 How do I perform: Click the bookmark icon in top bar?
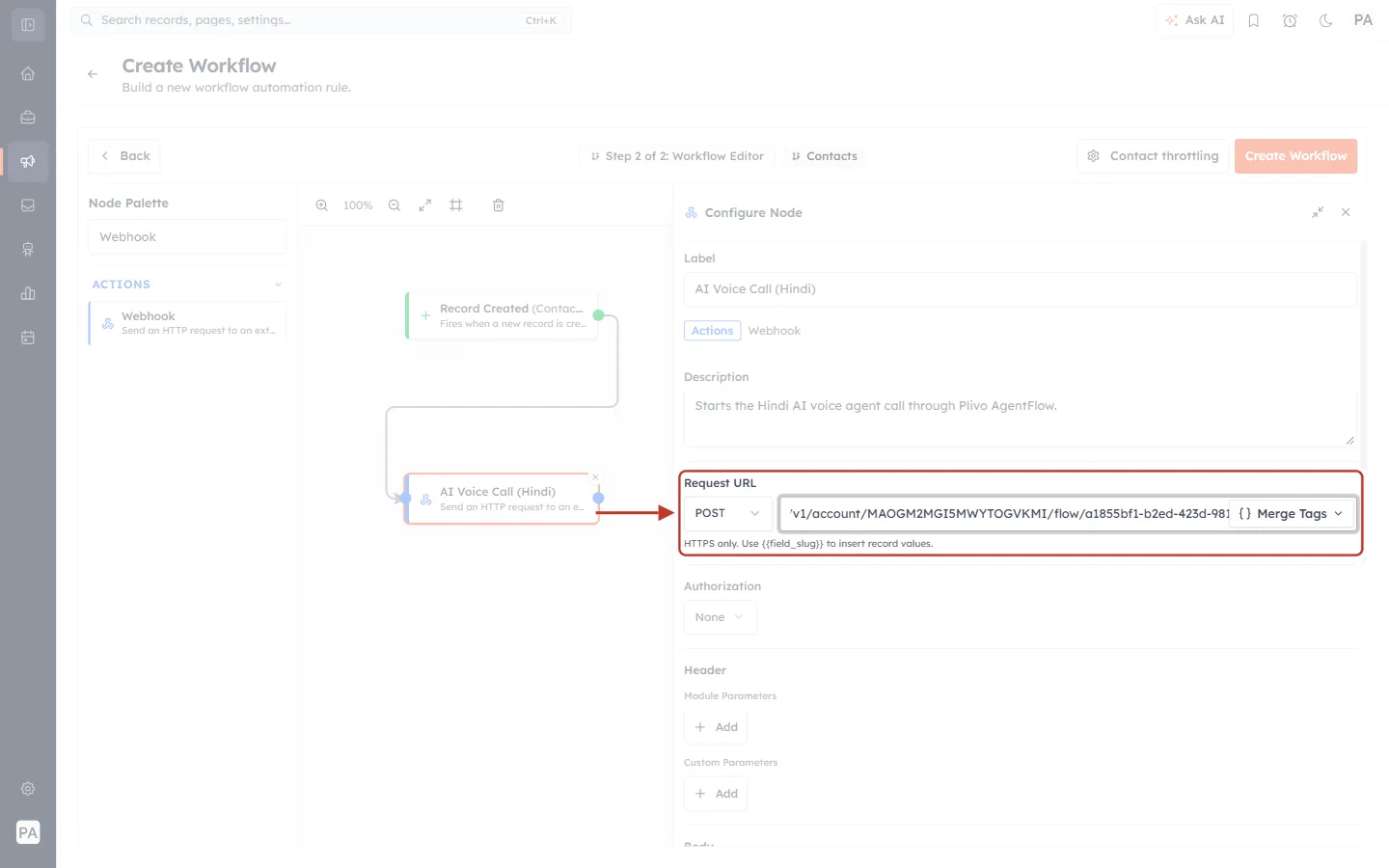point(1254,20)
